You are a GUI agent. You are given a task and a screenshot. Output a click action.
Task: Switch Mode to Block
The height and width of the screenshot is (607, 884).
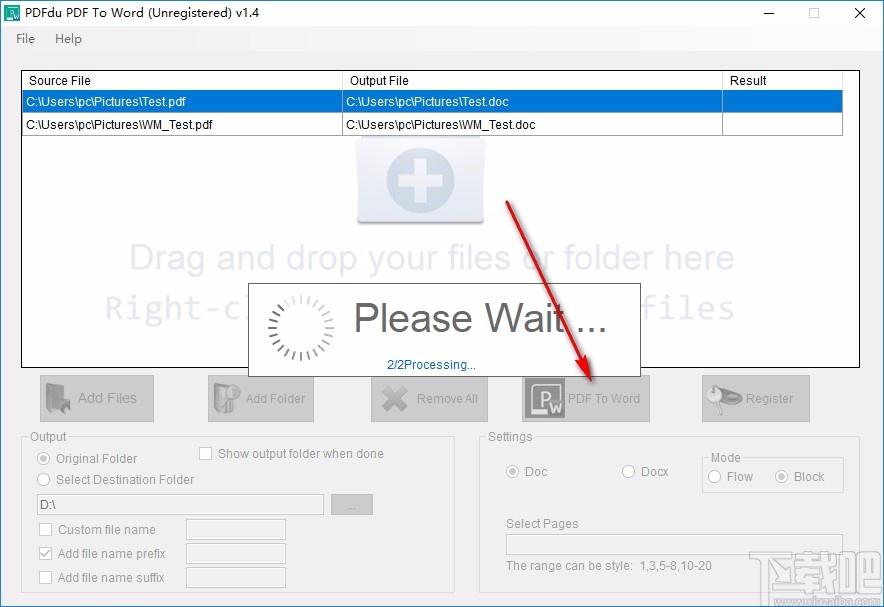[x=781, y=477]
